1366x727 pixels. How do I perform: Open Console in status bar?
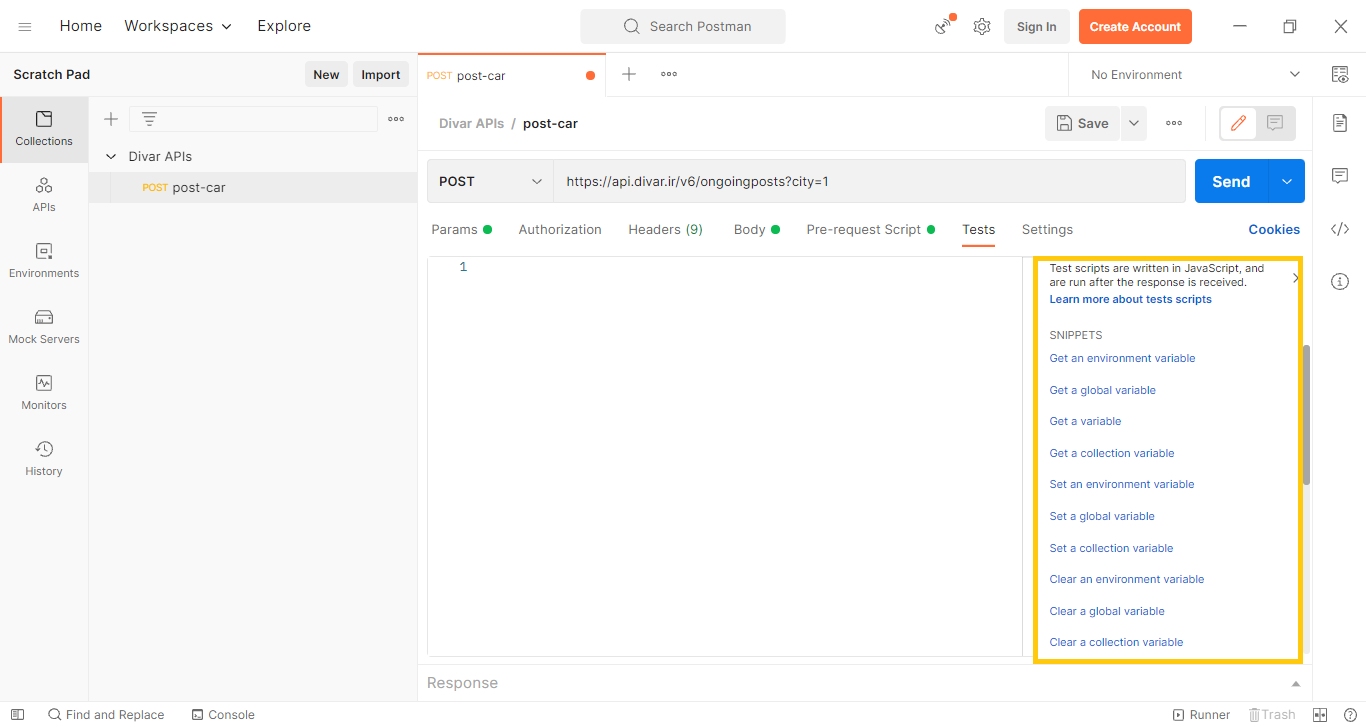tap(223, 715)
